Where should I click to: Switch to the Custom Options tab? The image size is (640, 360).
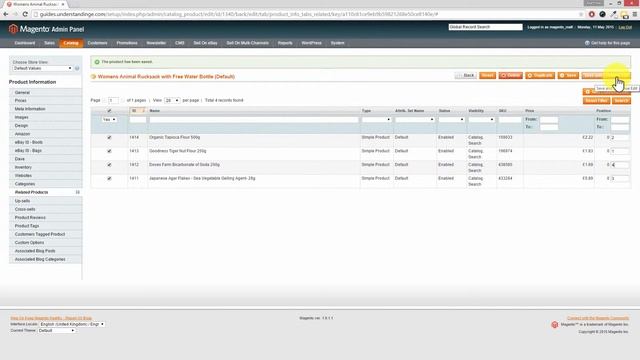(45, 242)
